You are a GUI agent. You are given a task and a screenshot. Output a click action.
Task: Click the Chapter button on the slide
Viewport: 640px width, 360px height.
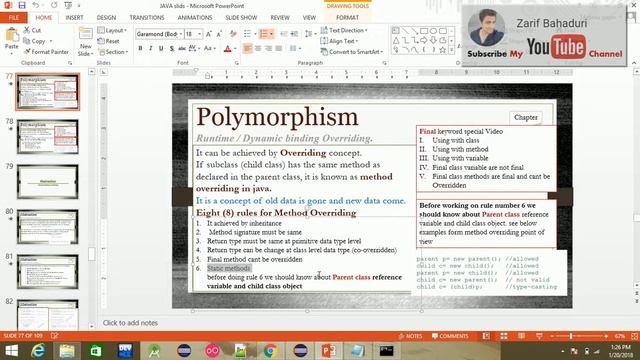[x=525, y=118]
